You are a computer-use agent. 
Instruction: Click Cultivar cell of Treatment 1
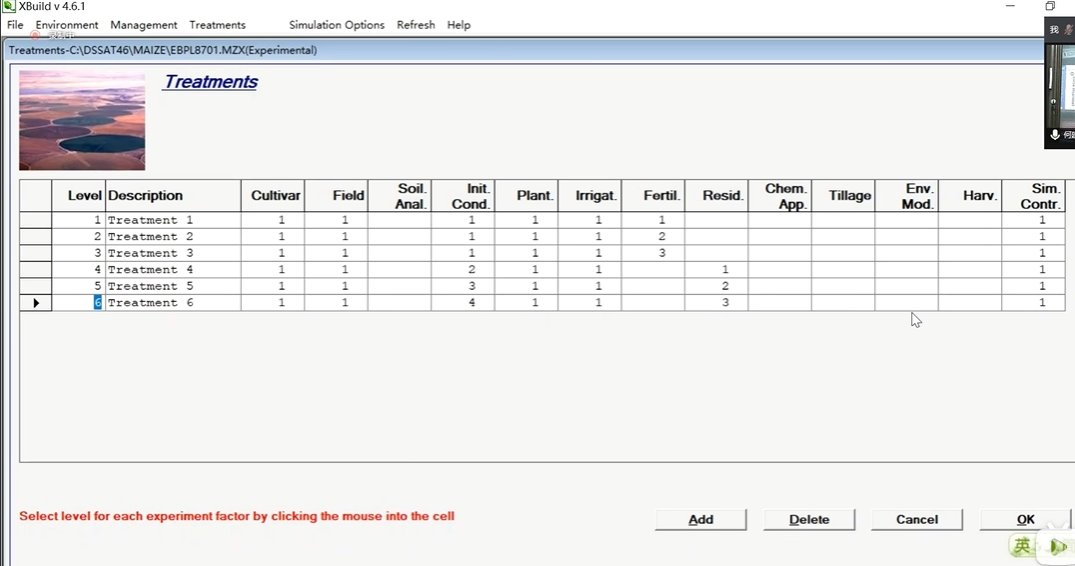[273, 220]
